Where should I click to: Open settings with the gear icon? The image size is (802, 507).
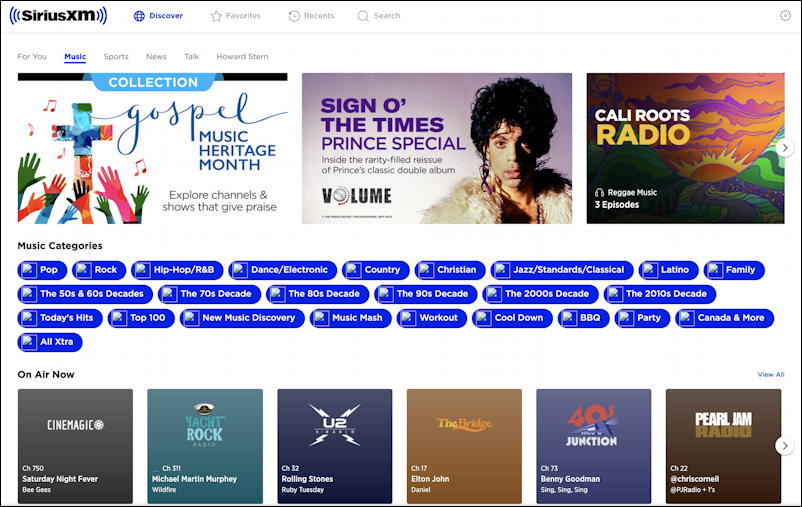(x=785, y=16)
